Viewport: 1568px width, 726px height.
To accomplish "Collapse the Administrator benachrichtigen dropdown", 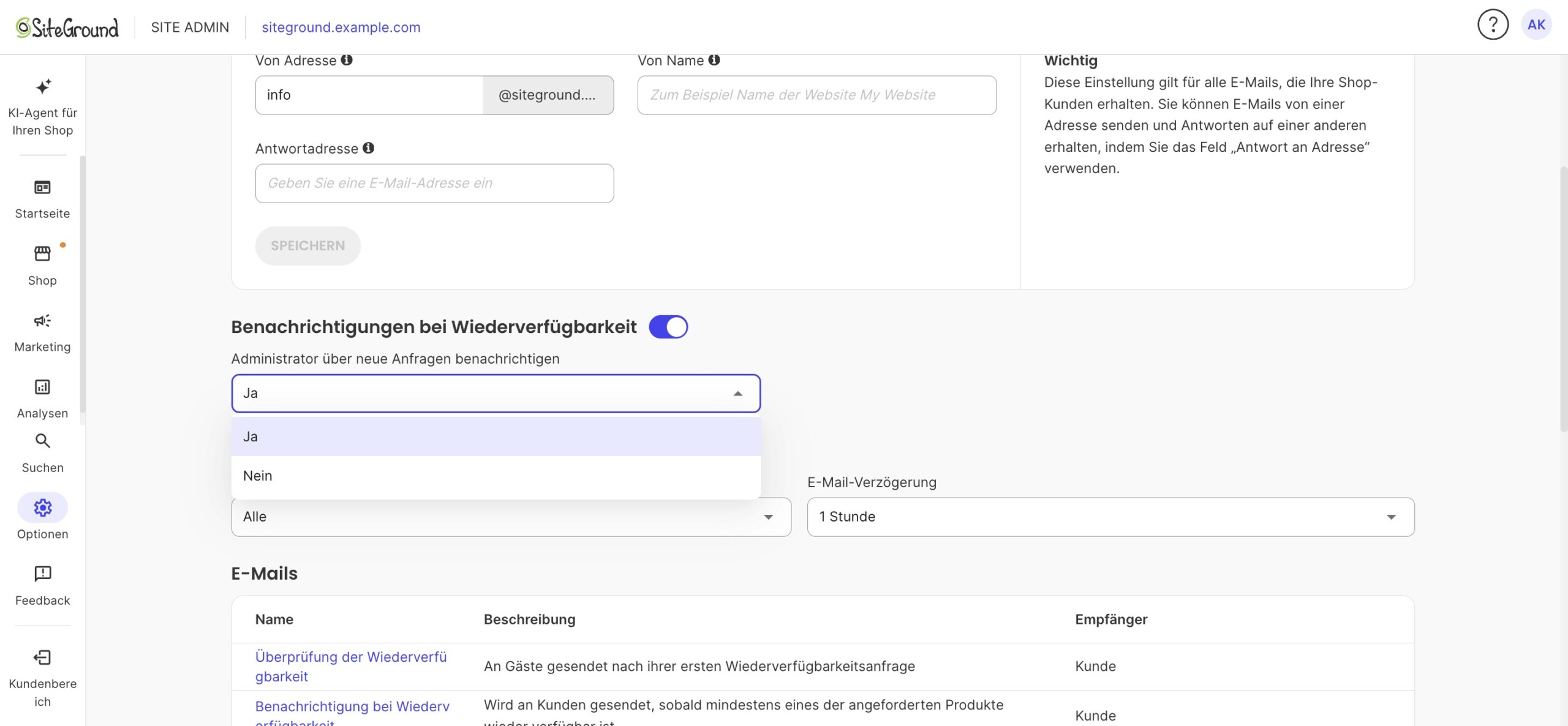I will (x=738, y=394).
